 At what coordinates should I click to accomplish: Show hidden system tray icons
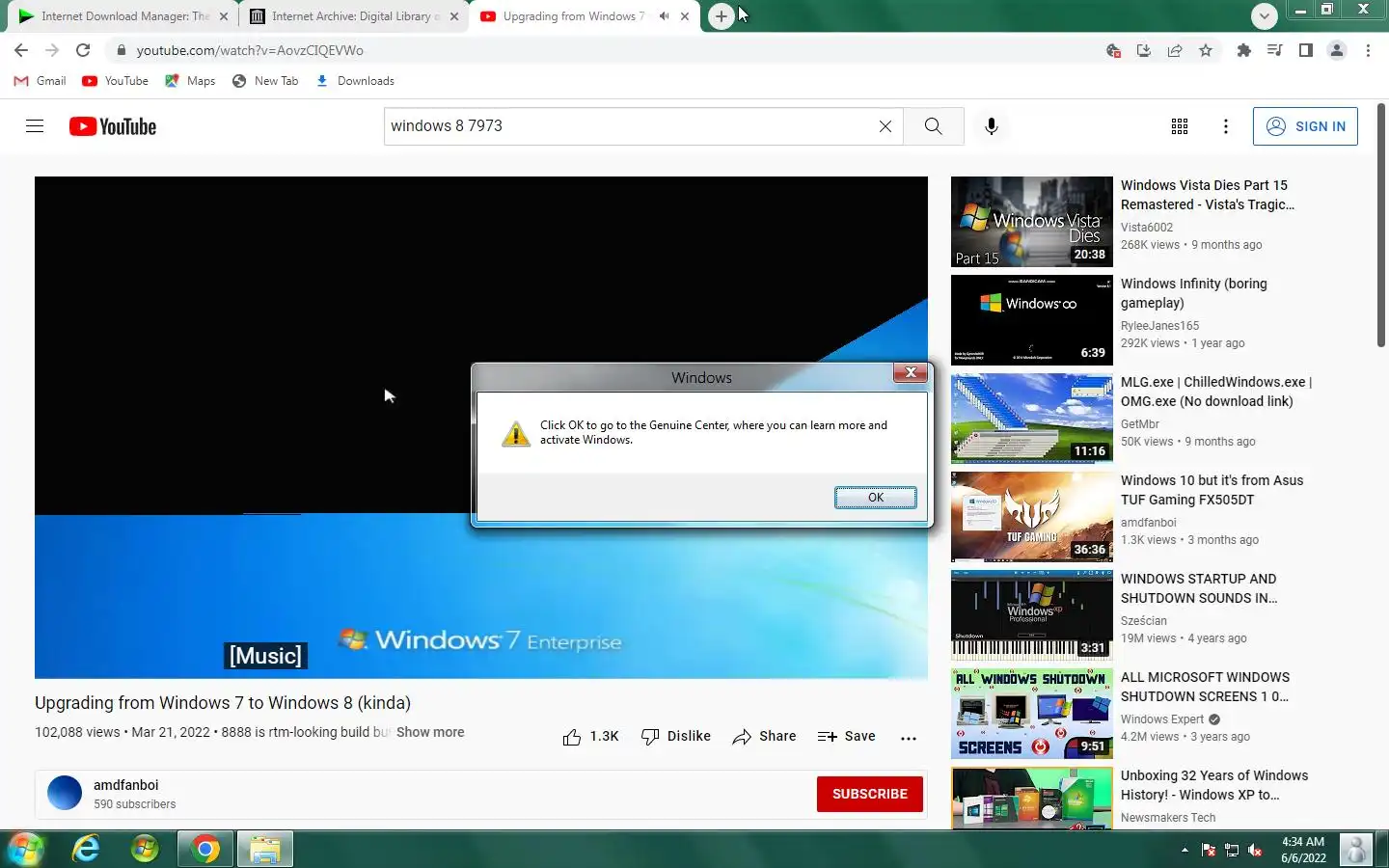[1185, 850]
